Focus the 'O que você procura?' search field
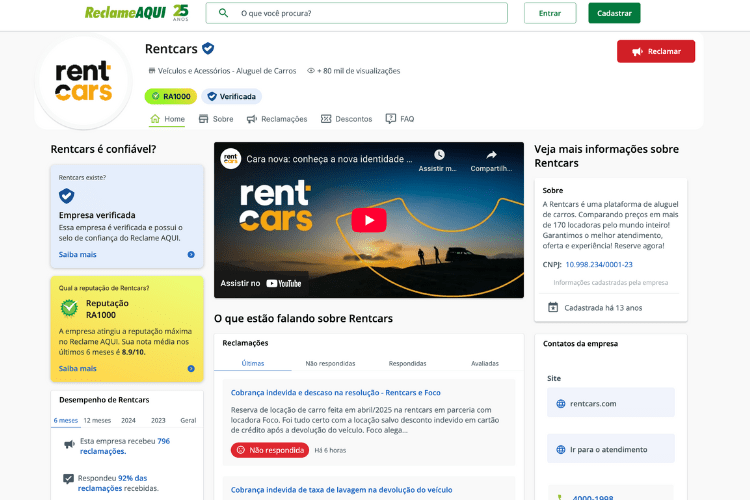Viewport: 750px width, 500px height. 356,13
